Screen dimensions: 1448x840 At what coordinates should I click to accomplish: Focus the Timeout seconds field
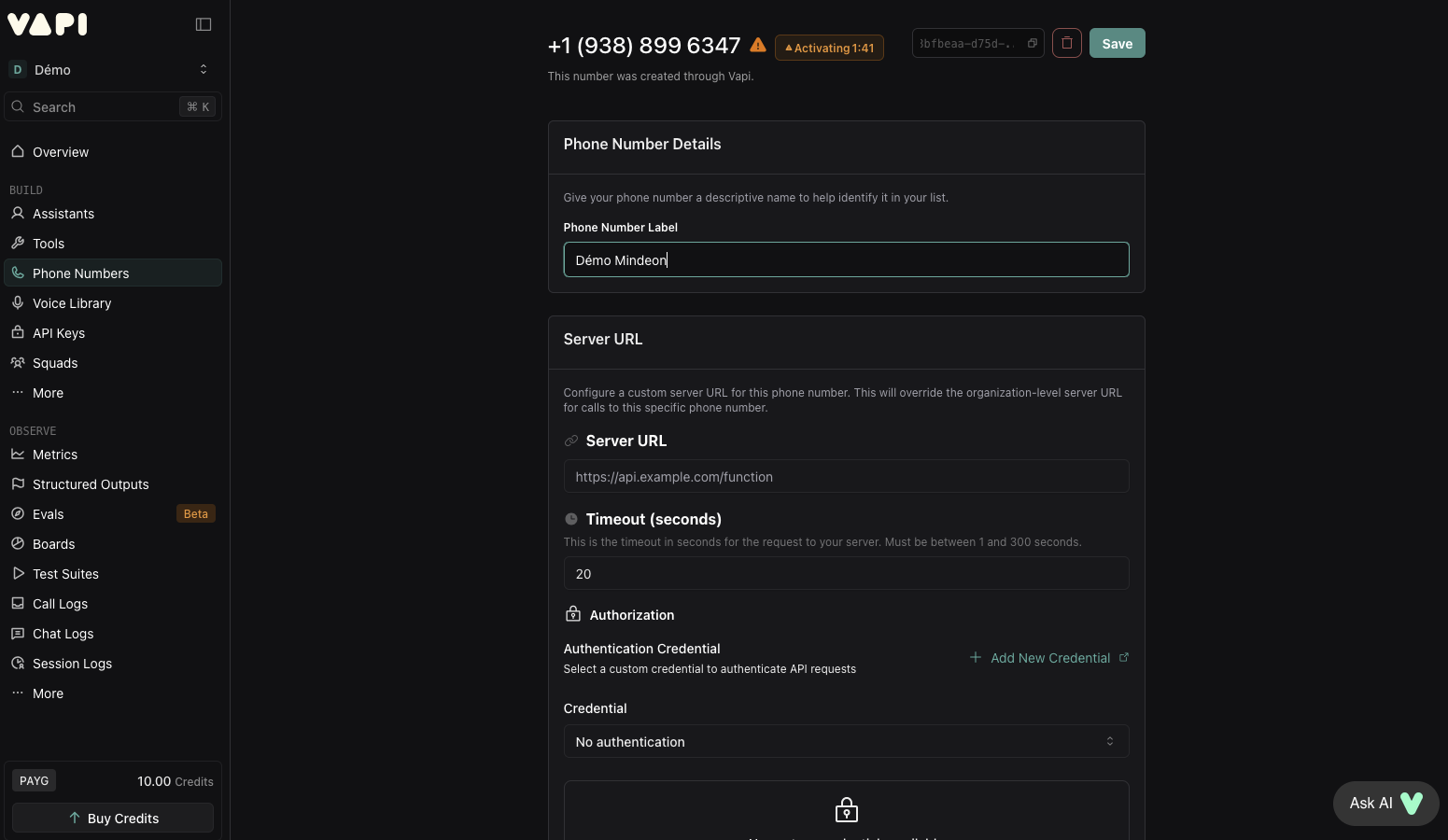(x=846, y=573)
